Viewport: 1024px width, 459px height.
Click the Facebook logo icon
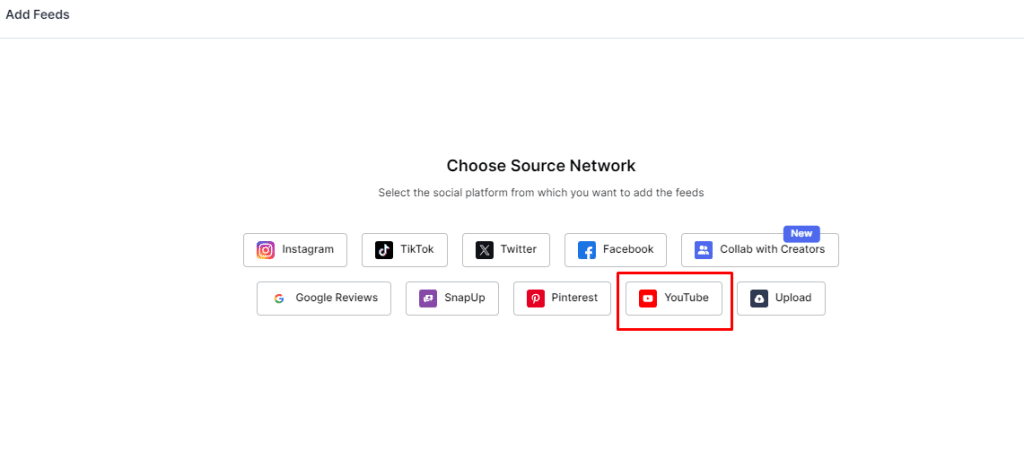pos(587,250)
